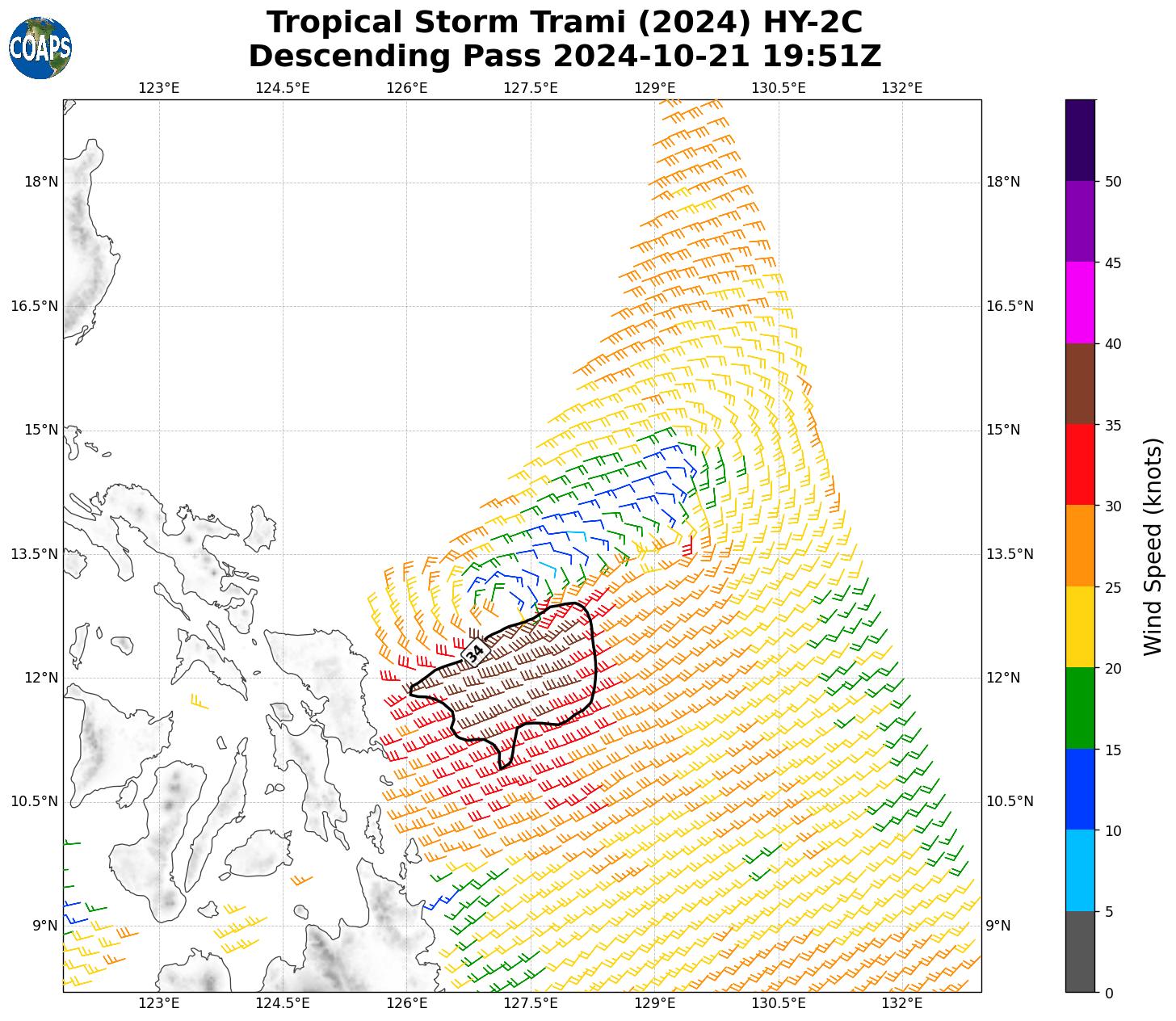Pick the red 30–35 knot color band

tap(1080, 464)
